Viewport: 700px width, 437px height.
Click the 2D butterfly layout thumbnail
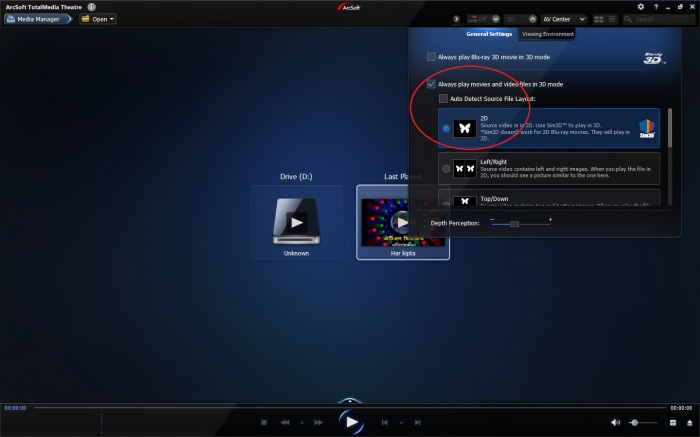465,129
